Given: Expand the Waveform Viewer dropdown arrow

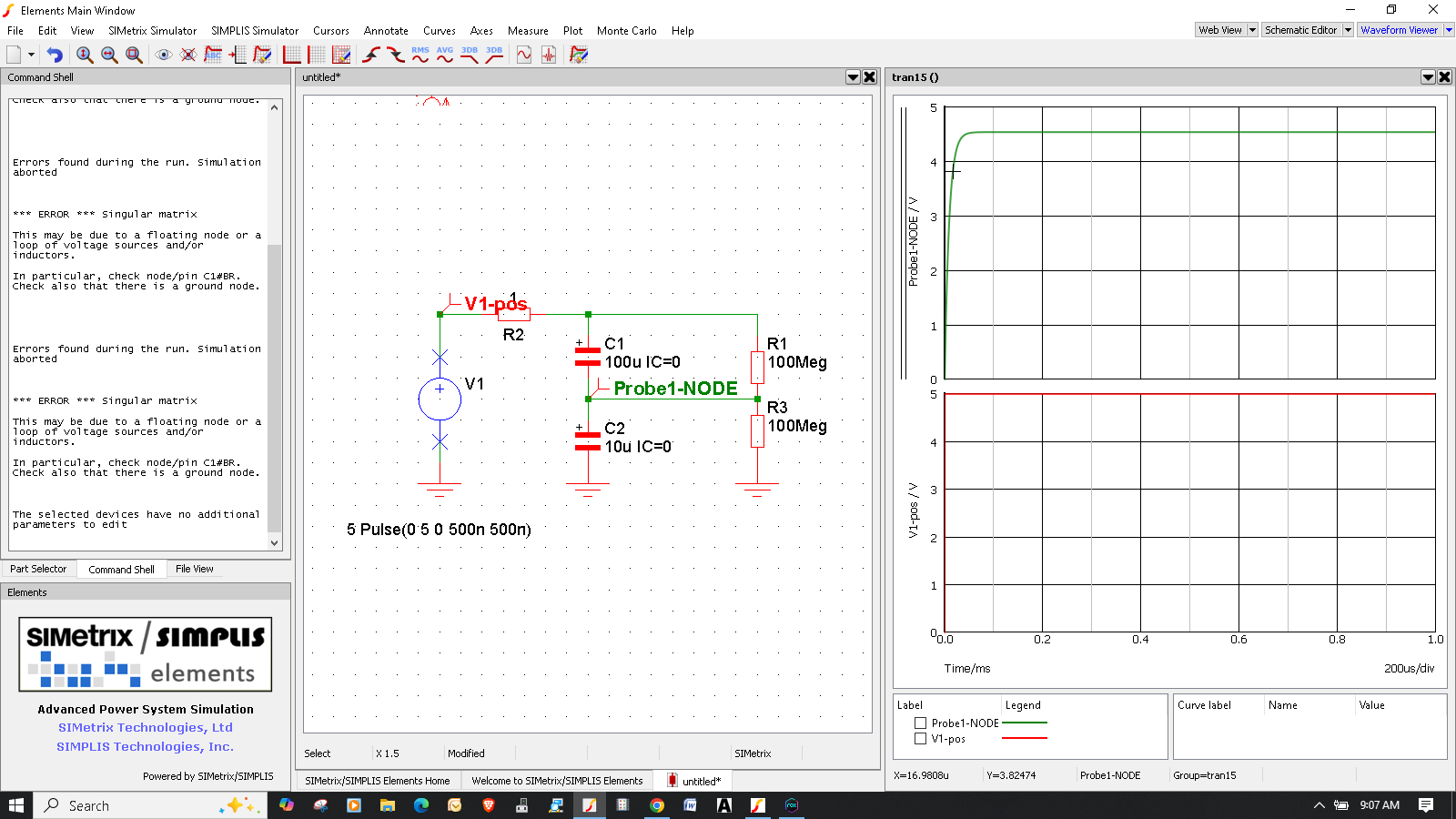Looking at the screenshot, I should point(1449,30).
